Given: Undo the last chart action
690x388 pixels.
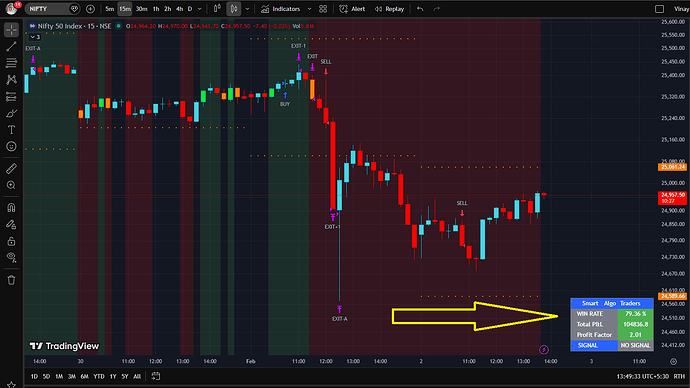Looking at the screenshot, I should [420, 9].
